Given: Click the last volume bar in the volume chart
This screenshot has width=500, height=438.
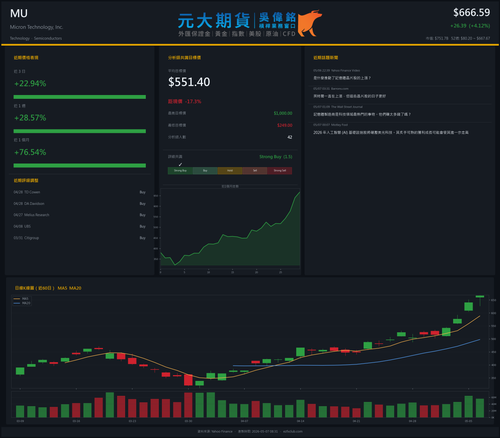Looking at the screenshot, I should click(x=480, y=408).
